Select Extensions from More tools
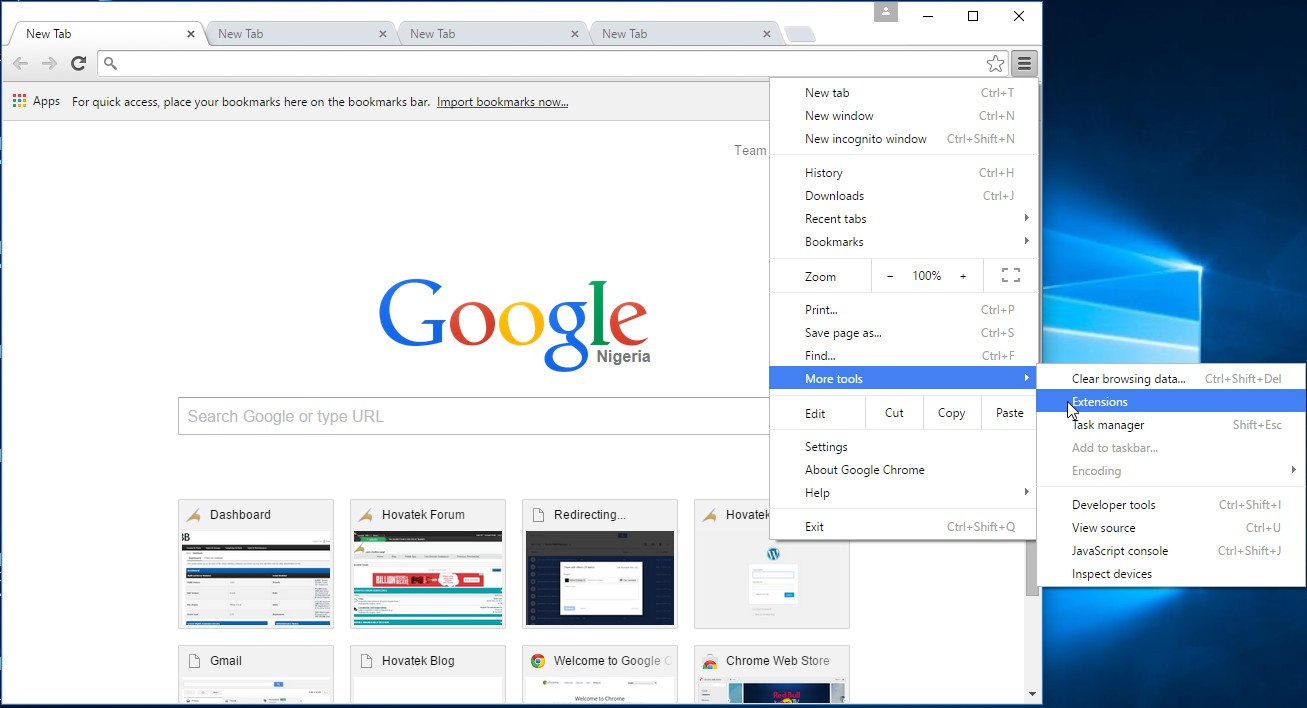Viewport: 1307px width, 708px height. pyautogui.click(x=1100, y=400)
